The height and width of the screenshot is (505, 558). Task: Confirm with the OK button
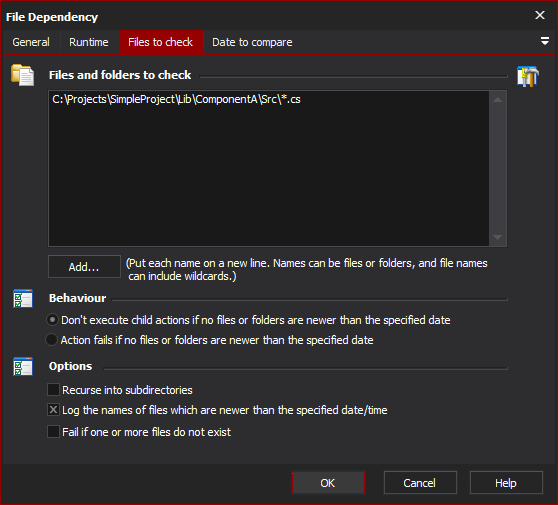coord(328,483)
